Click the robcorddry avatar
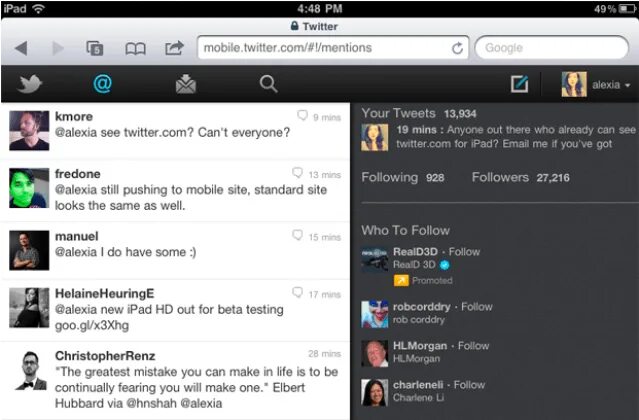Screen dimensions: 639x420 (x=375, y=314)
